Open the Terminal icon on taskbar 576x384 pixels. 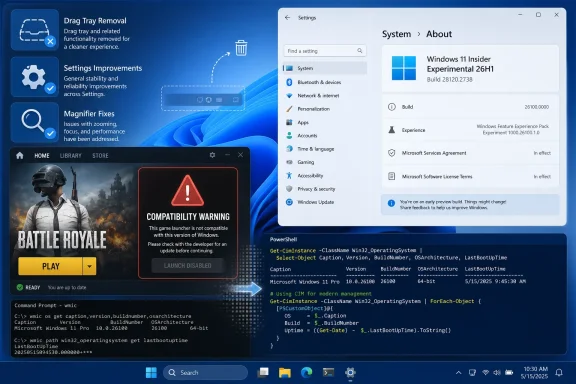point(328,373)
